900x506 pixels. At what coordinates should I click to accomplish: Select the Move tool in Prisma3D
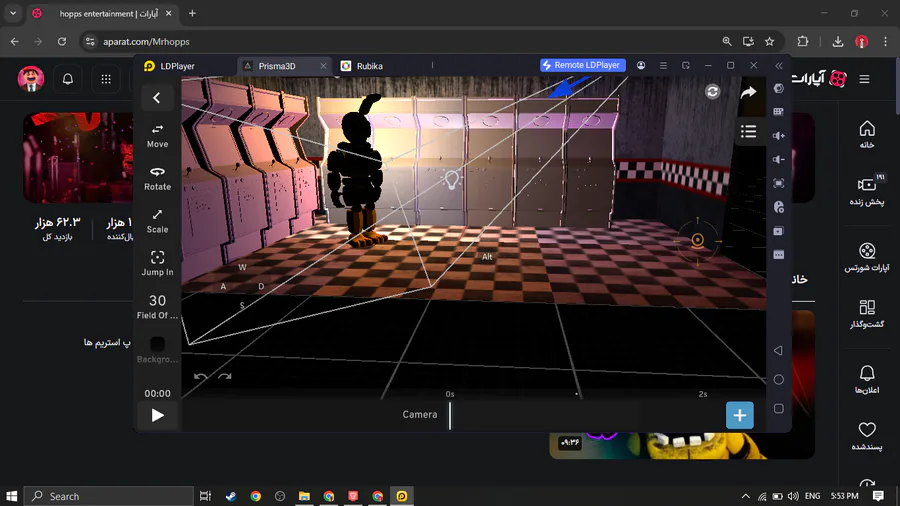[157, 136]
